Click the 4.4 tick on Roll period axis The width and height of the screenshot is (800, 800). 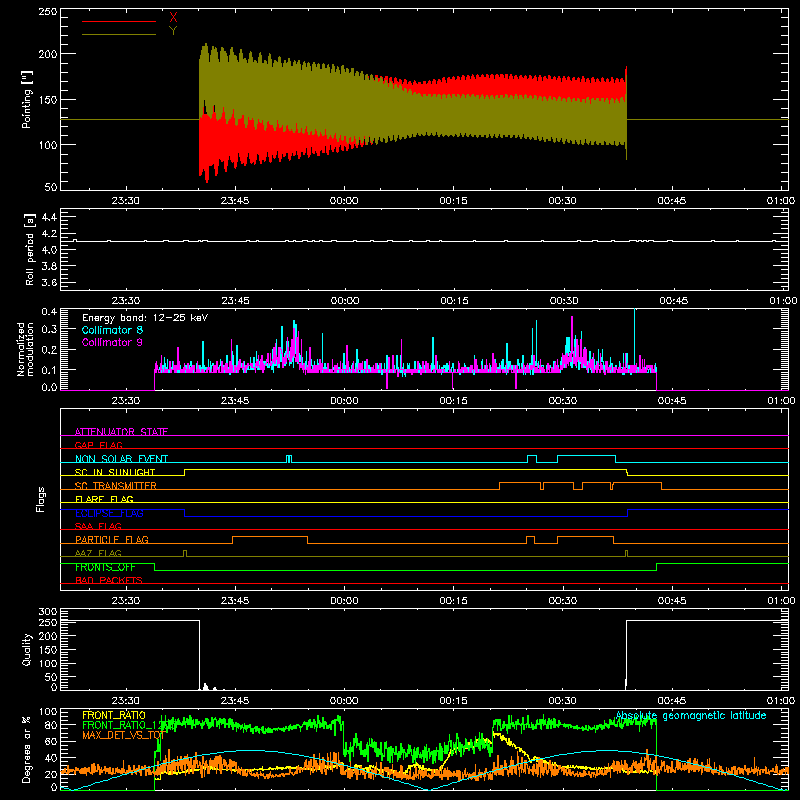49,217
